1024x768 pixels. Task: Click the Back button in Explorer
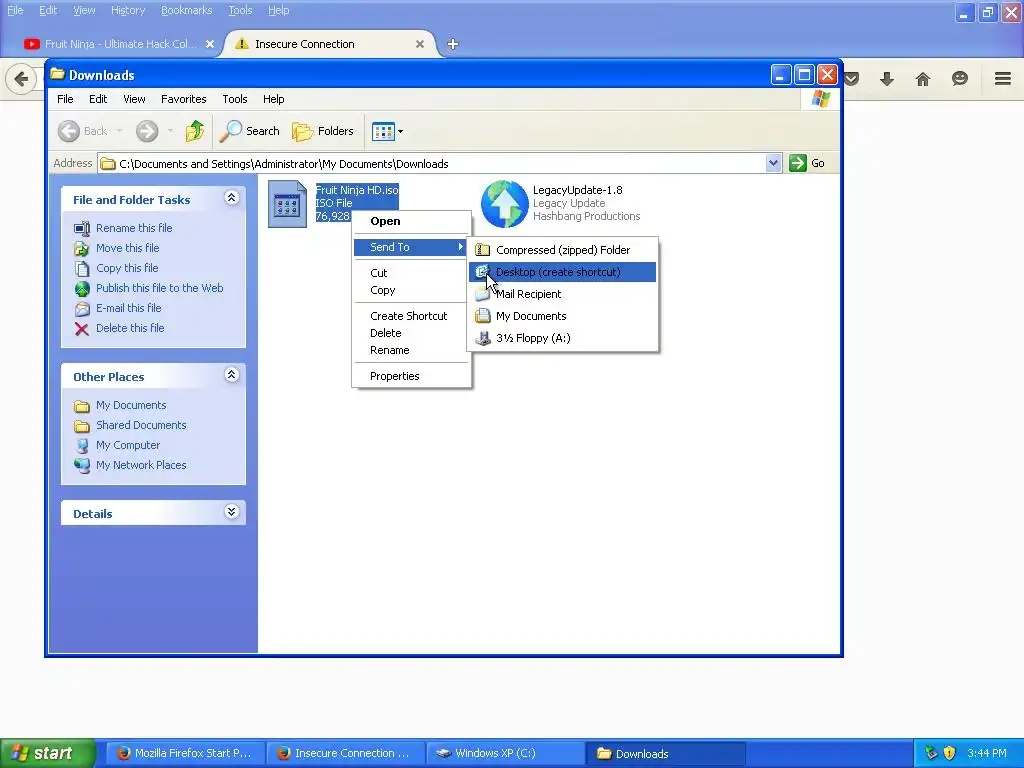(x=83, y=131)
